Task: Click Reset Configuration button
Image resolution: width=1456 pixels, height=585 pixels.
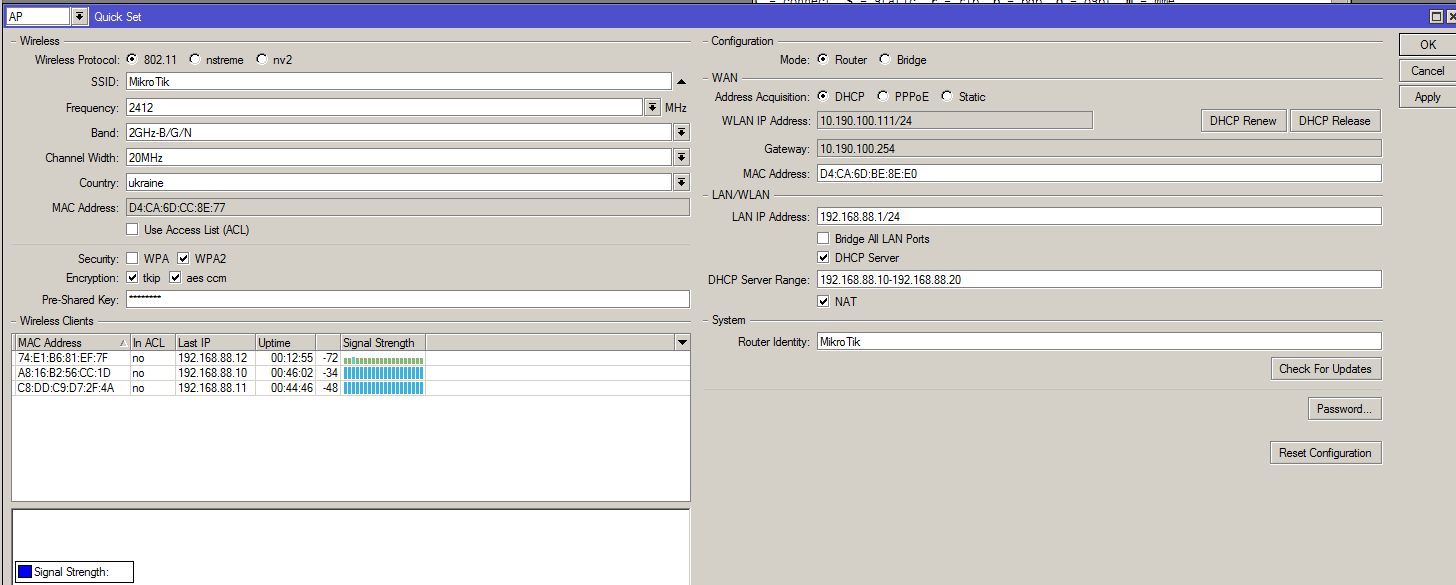Action: point(1325,453)
